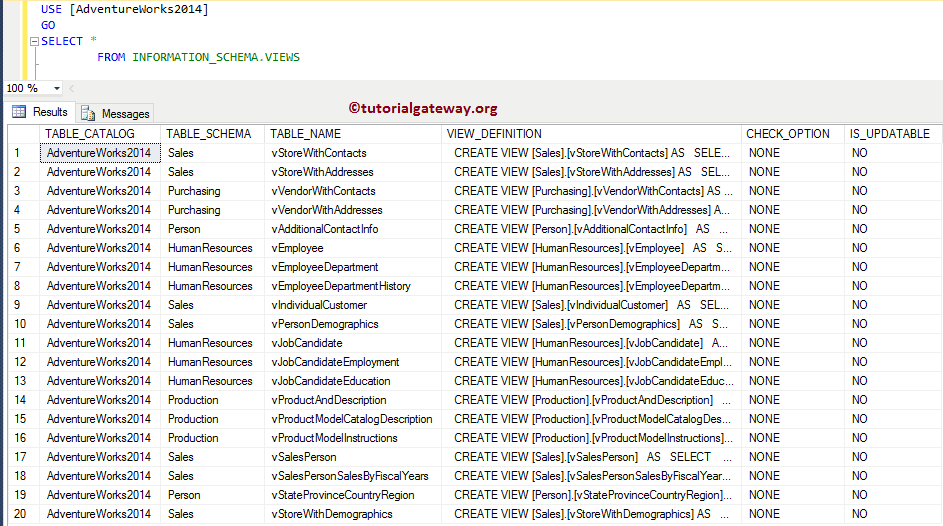Click cell vStateProvinceCountryRegion
The image size is (943, 526).
coord(353,495)
